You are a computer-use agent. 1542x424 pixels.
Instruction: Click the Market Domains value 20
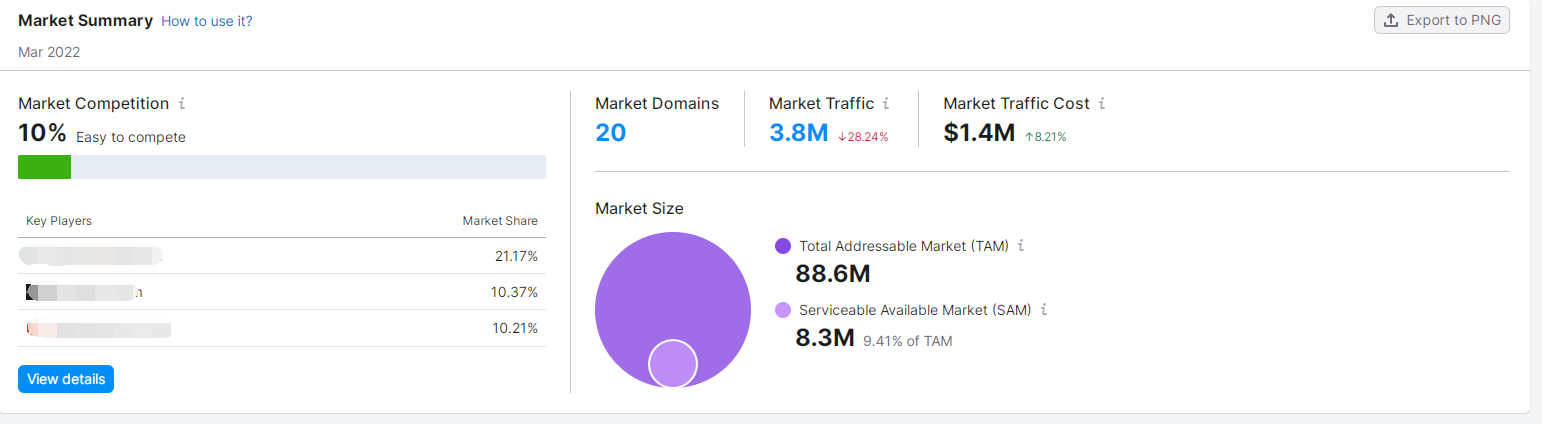click(x=610, y=132)
